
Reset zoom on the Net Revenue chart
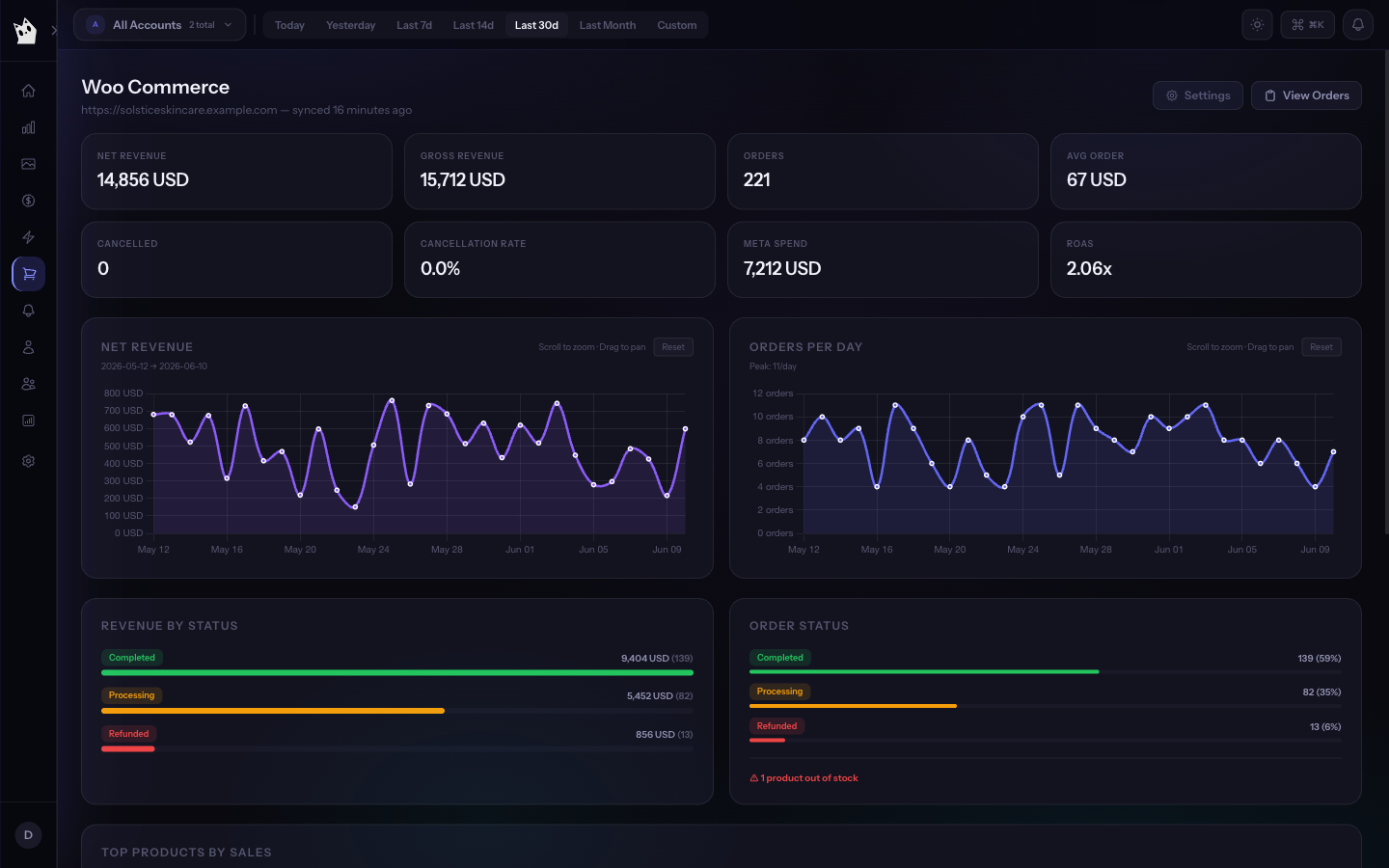(x=673, y=347)
